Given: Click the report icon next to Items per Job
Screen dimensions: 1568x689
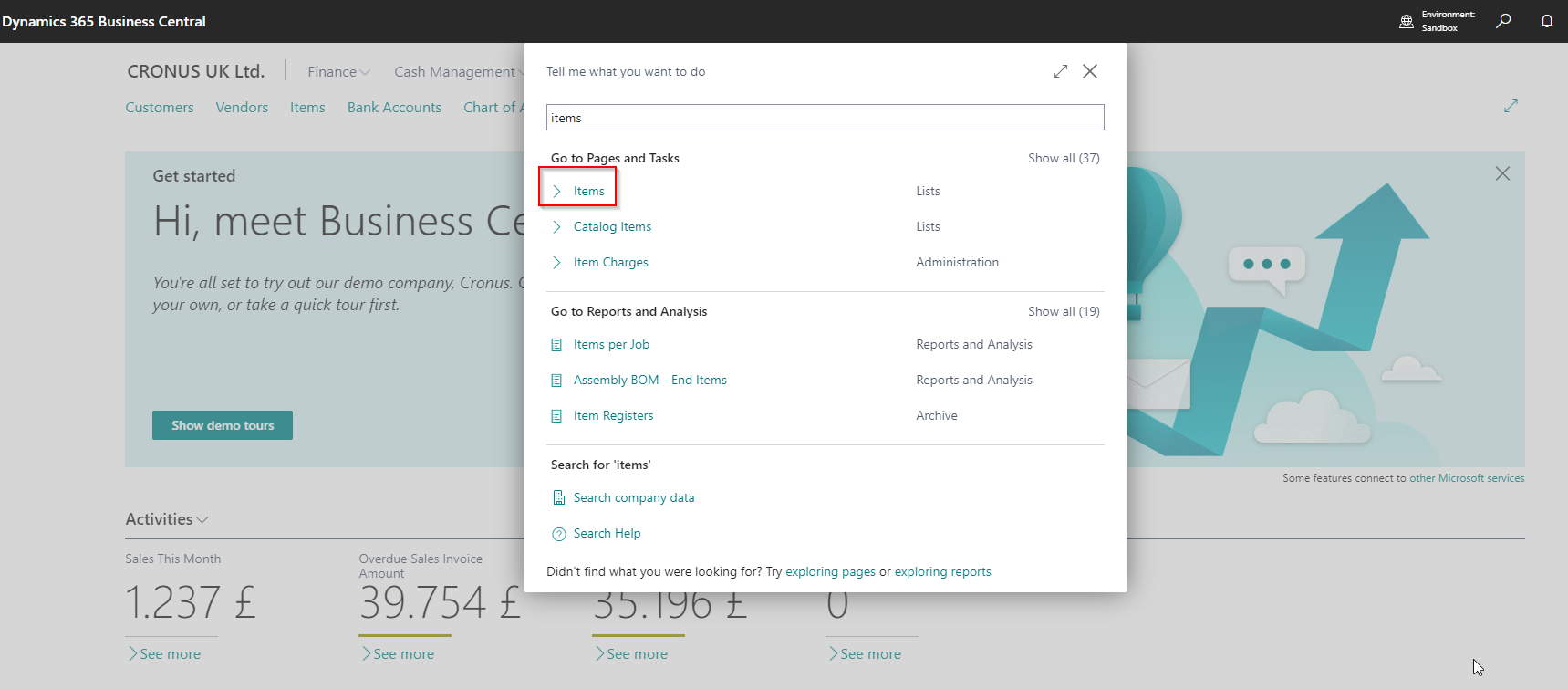Looking at the screenshot, I should (x=556, y=345).
